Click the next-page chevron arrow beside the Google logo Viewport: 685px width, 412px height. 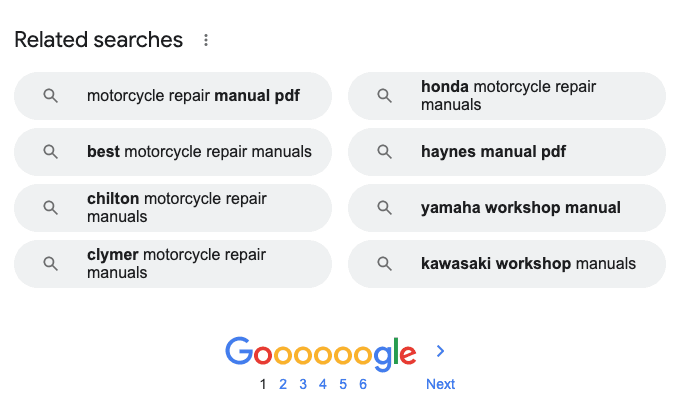[440, 351]
